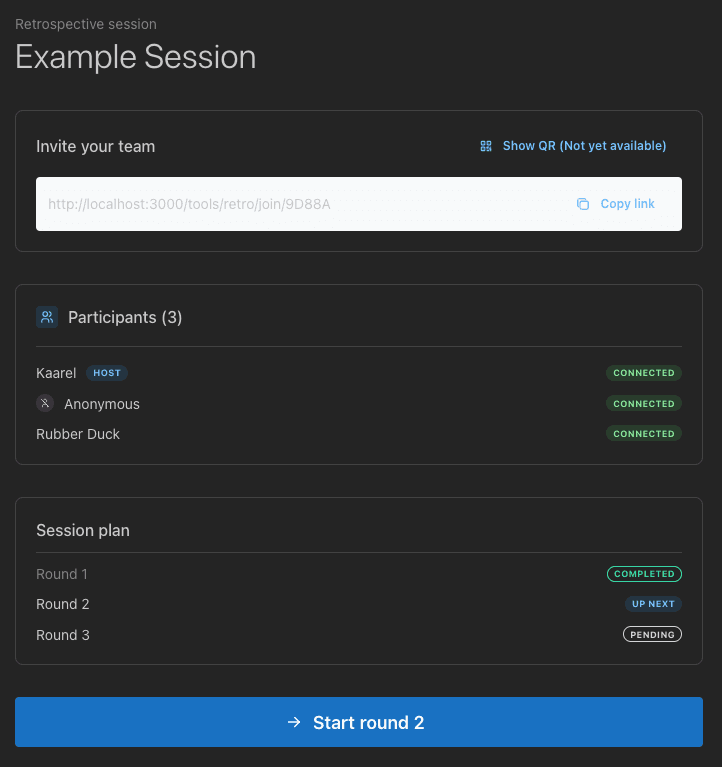Click the COMPLETED status badge
The image size is (722, 767).
click(644, 574)
